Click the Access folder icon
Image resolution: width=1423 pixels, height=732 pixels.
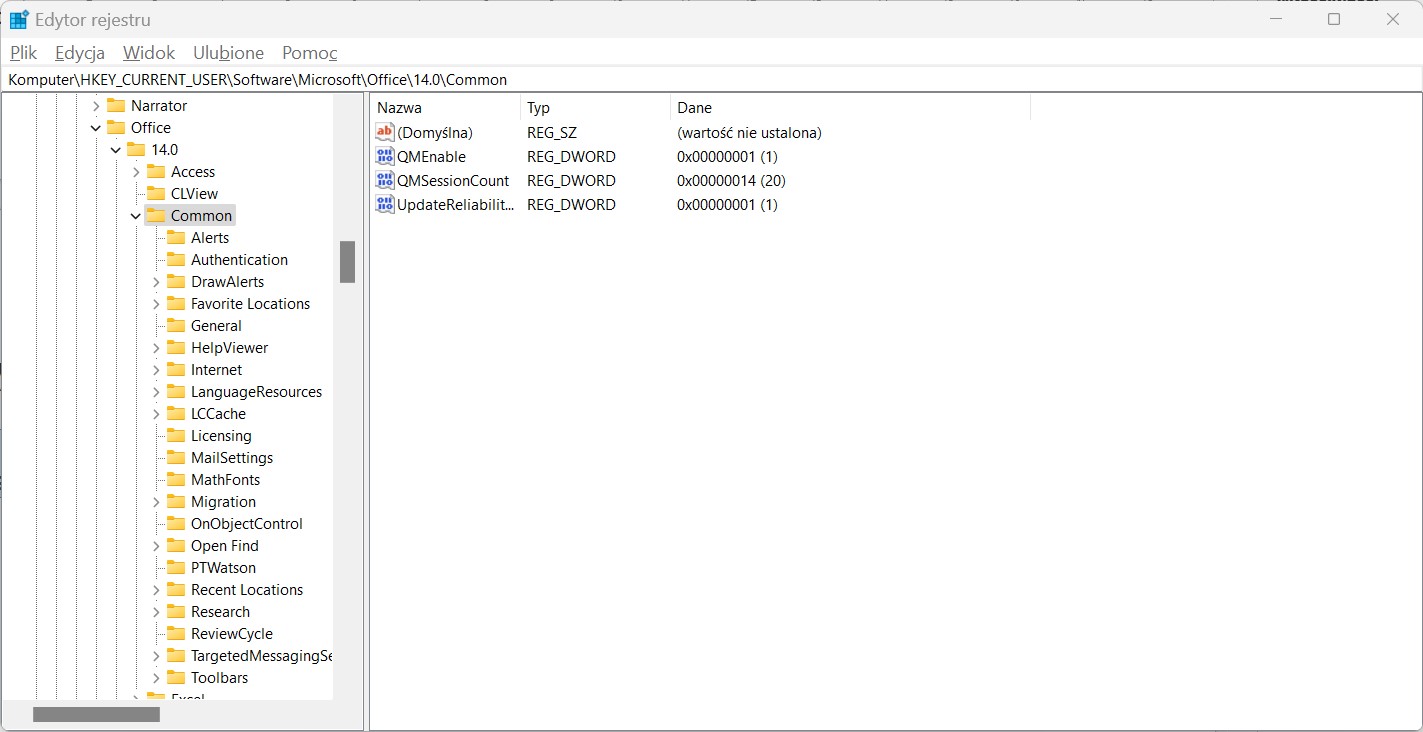[x=156, y=172]
